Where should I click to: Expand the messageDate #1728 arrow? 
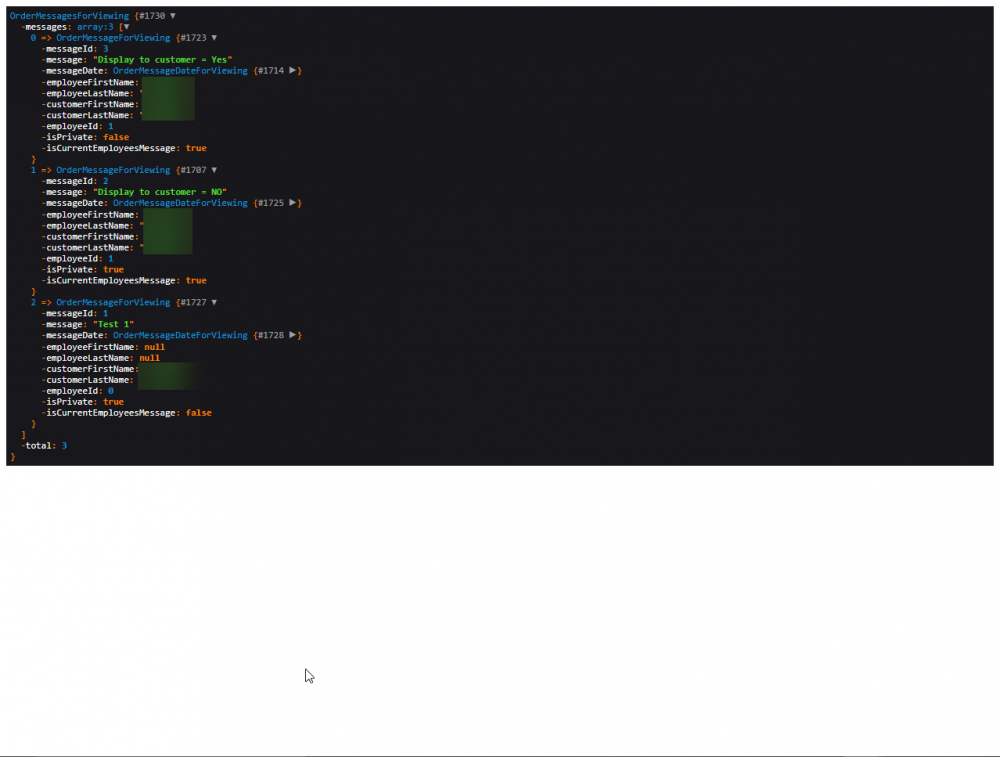point(293,335)
